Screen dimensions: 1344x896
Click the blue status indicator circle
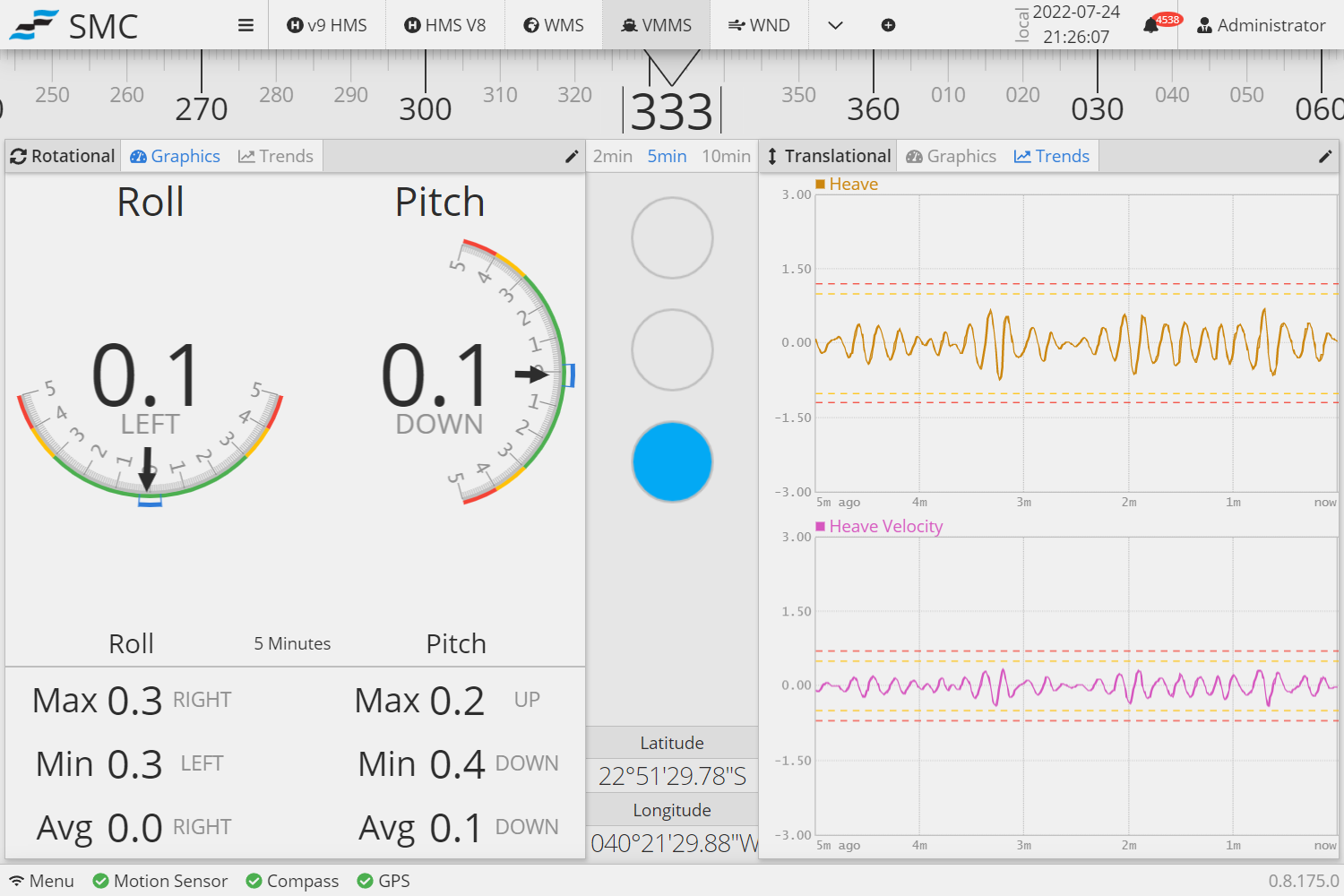(x=672, y=461)
